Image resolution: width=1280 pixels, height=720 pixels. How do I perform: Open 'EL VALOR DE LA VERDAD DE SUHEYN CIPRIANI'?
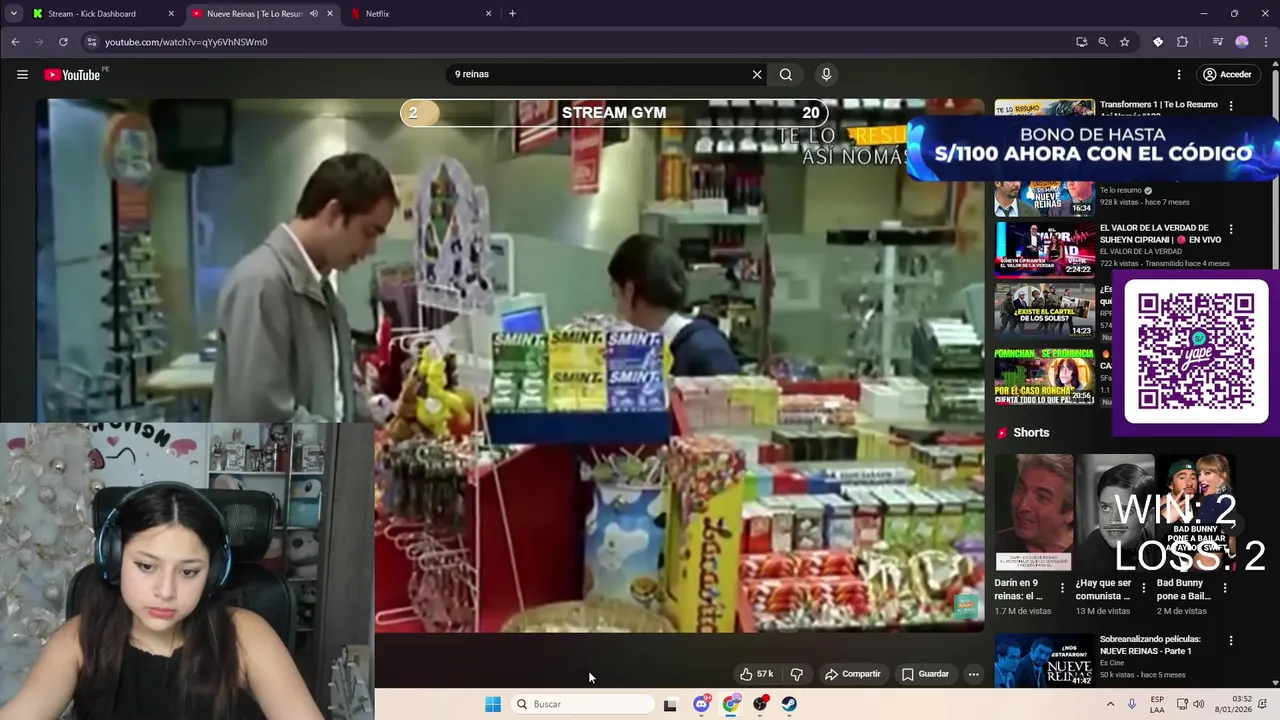1160,234
